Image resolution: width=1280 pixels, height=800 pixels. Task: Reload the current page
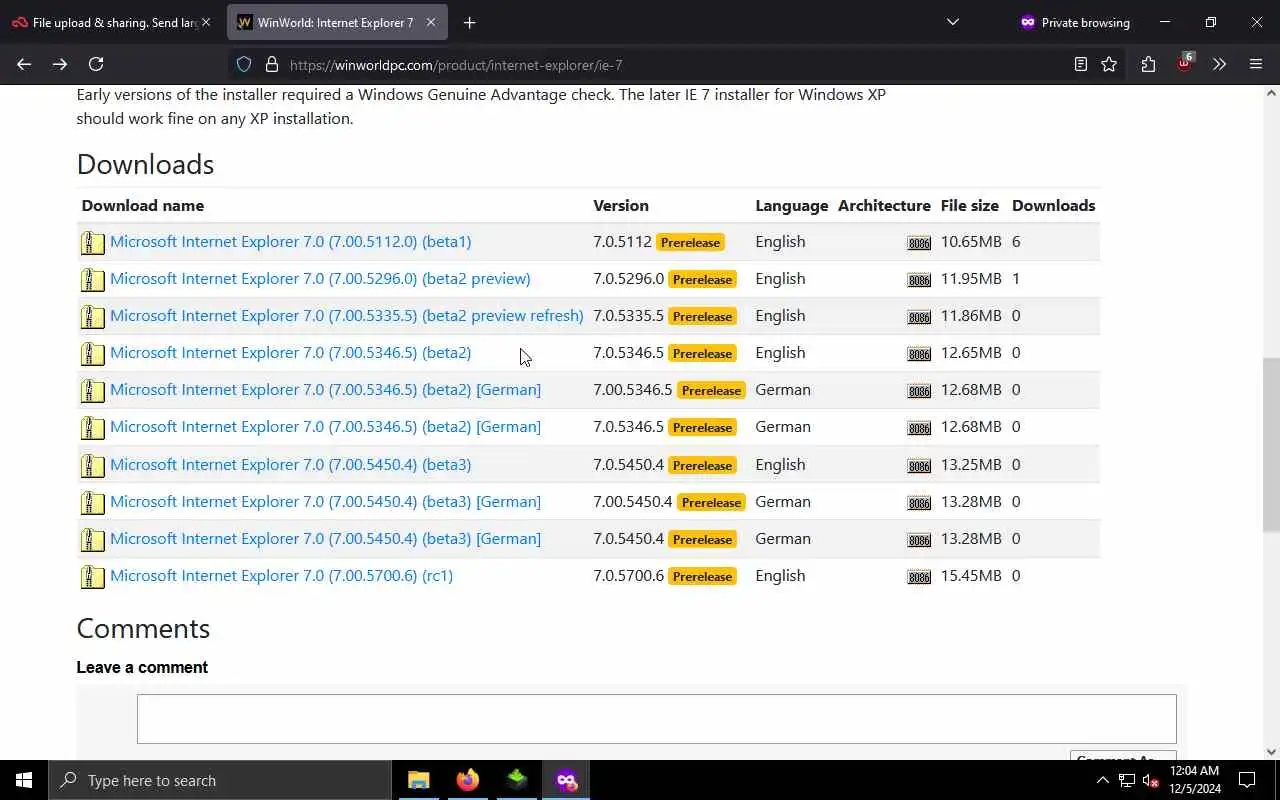pyautogui.click(x=96, y=64)
